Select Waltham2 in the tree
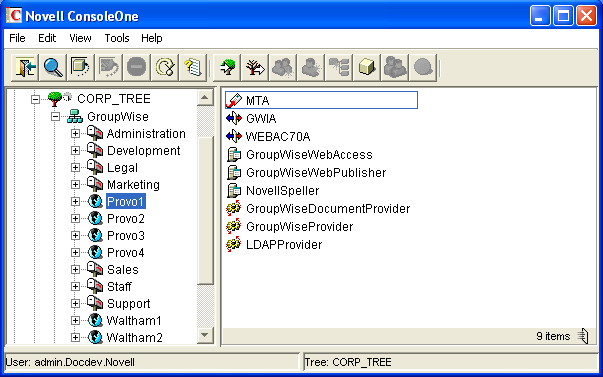This screenshot has height=377, width=603. pos(135,337)
